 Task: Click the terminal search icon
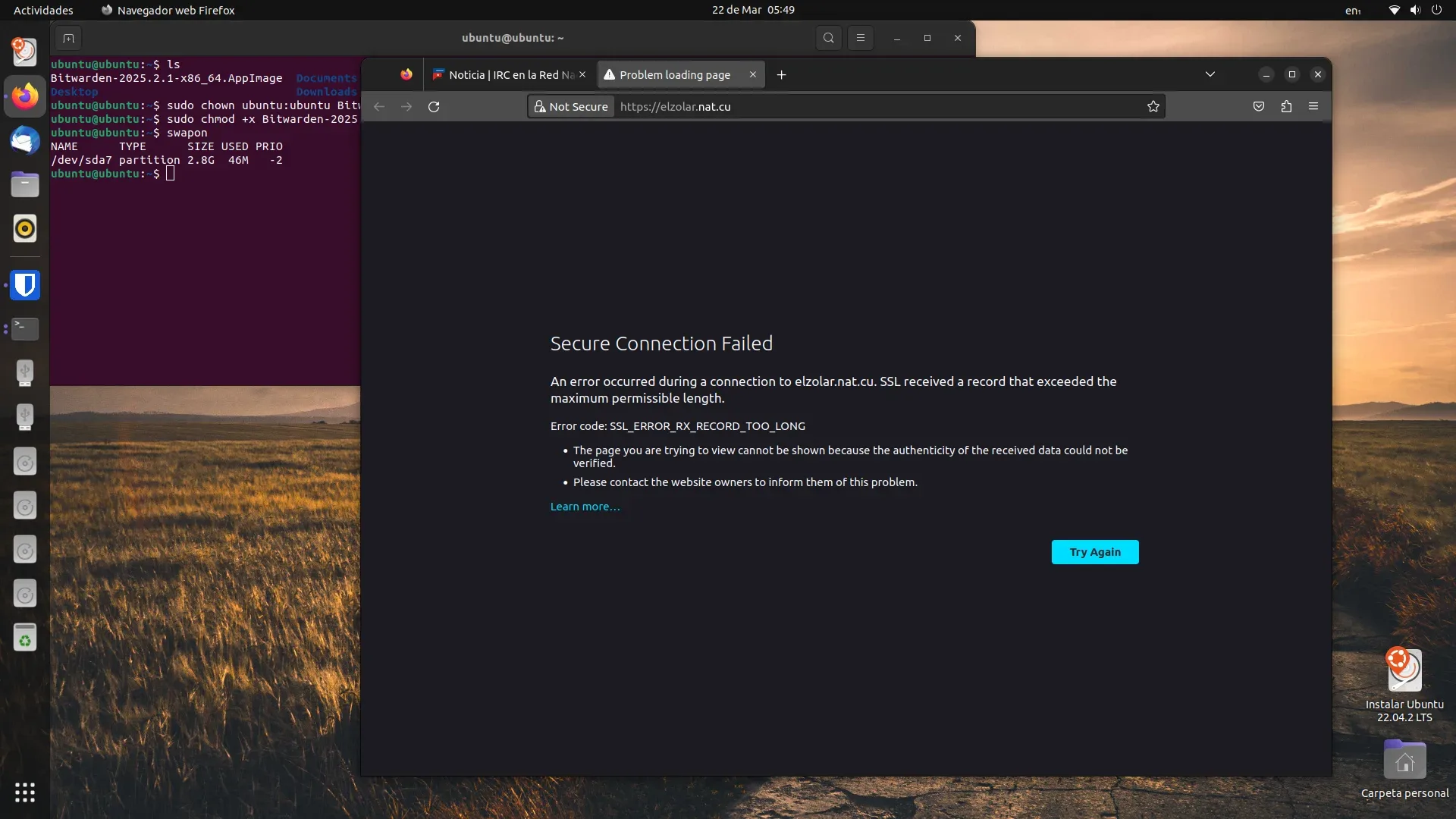pyautogui.click(x=829, y=38)
